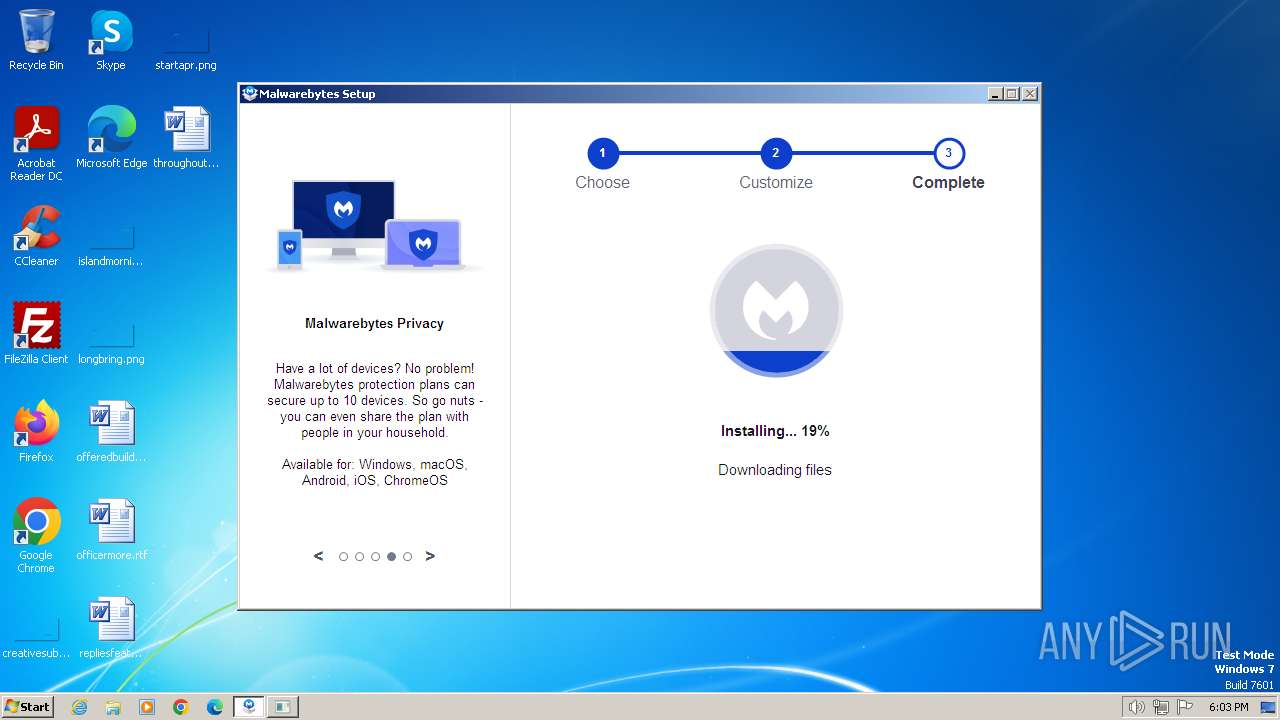
Task: Click step 1 Choose circle
Action: tap(603, 153)
